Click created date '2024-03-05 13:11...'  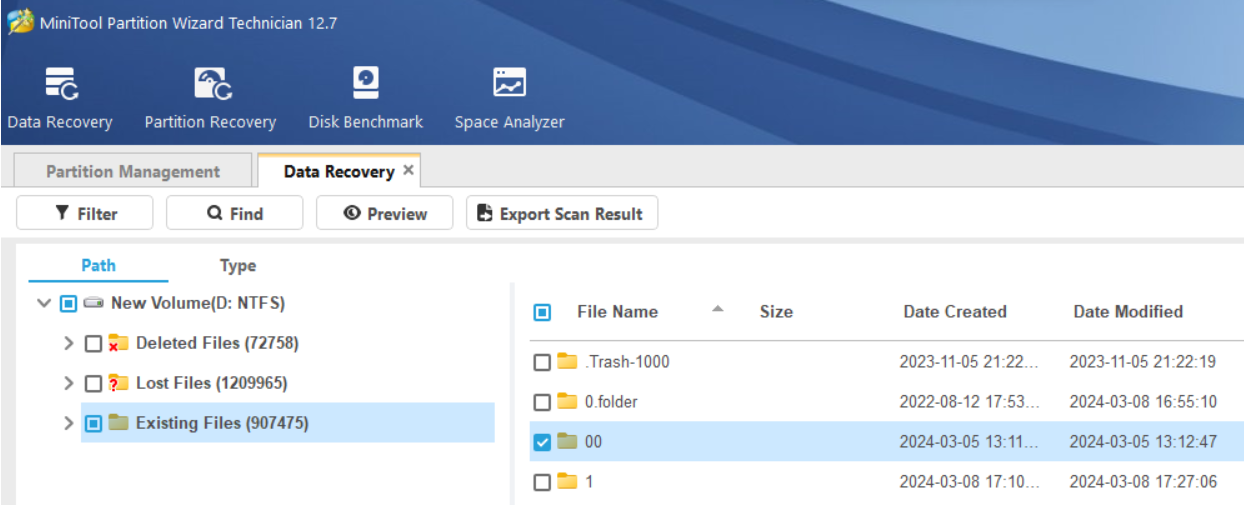click(x=969, y=442)
